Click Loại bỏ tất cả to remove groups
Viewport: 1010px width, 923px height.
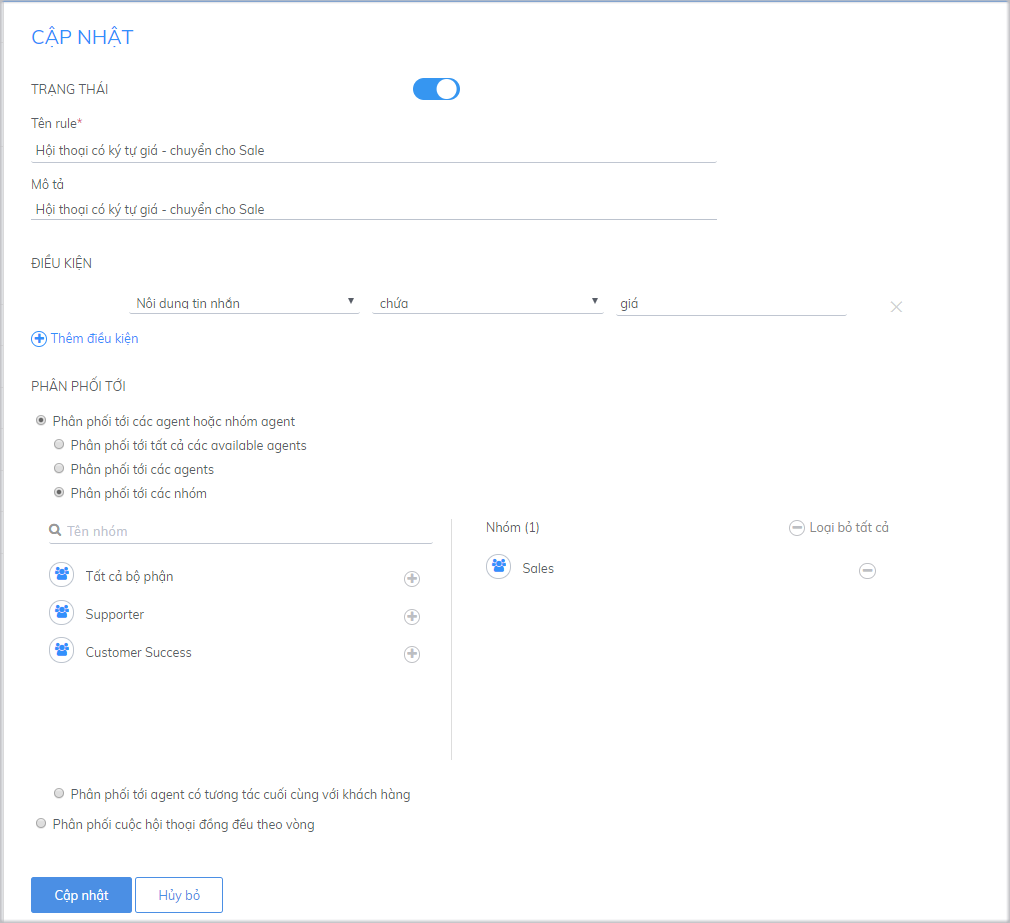tap(839, 527)
